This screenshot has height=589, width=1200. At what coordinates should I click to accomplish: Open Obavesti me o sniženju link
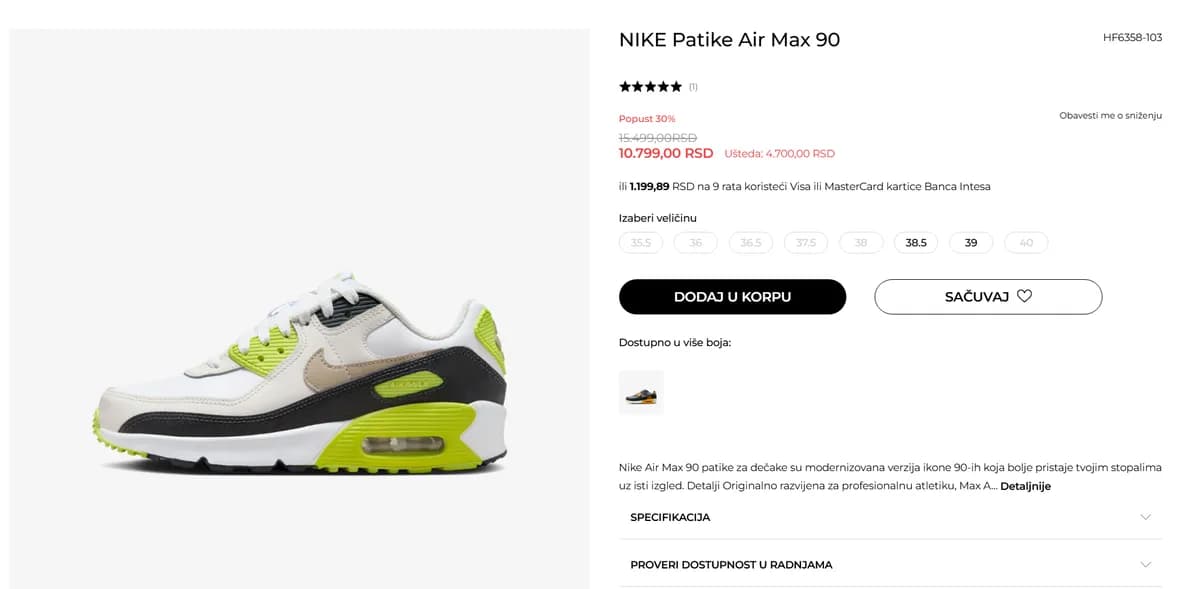tap(1110, 116)
